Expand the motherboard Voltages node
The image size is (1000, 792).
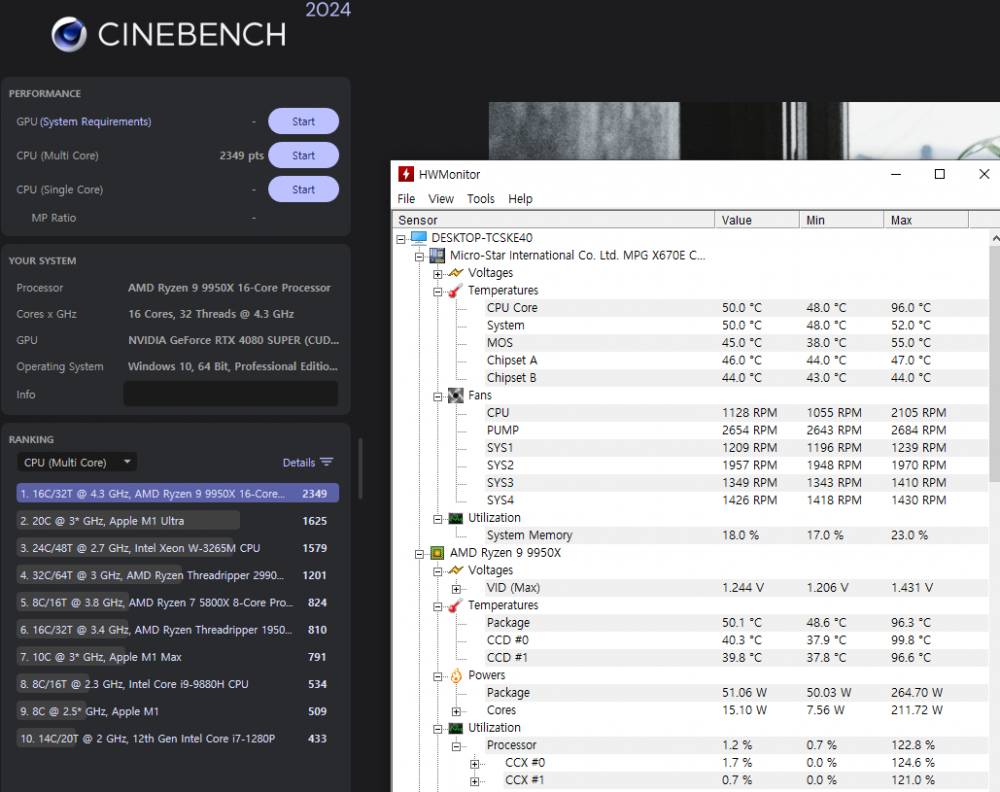438,274
